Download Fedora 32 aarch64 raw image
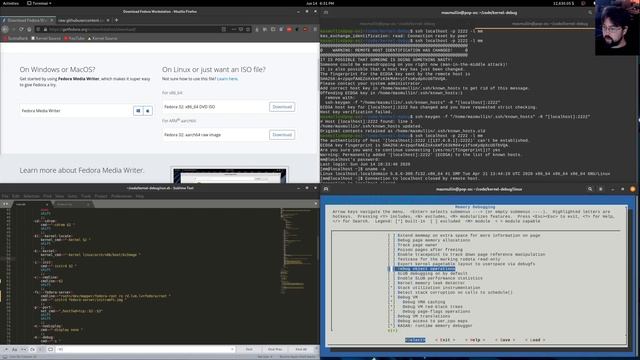640x360 pixels. click(282, 135)
